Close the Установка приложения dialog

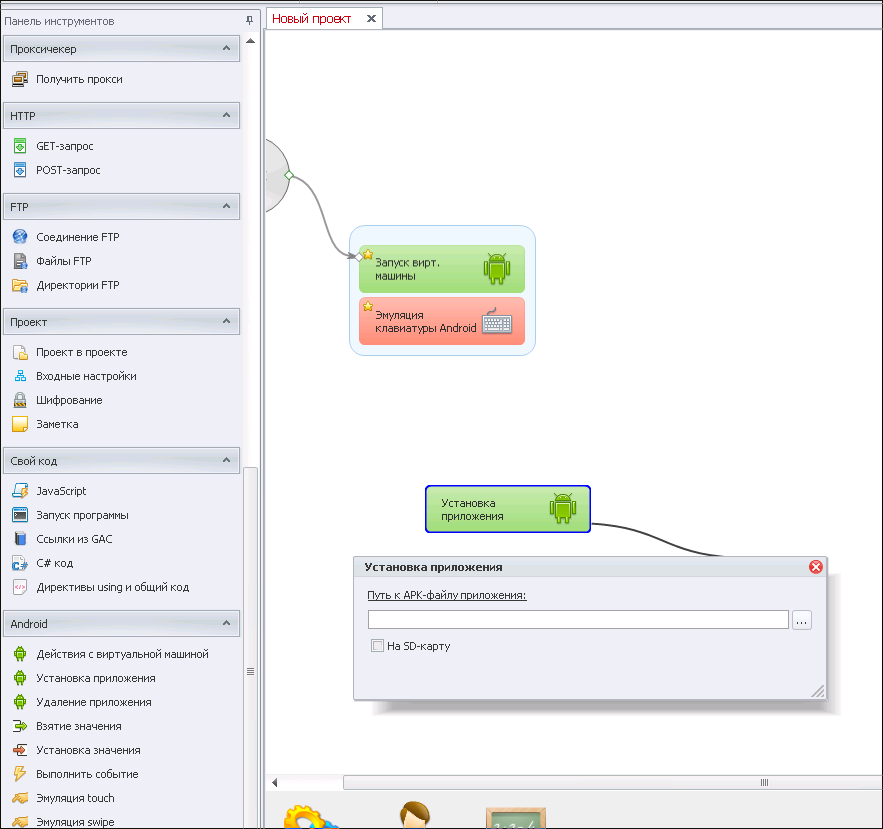coord(815,567)
